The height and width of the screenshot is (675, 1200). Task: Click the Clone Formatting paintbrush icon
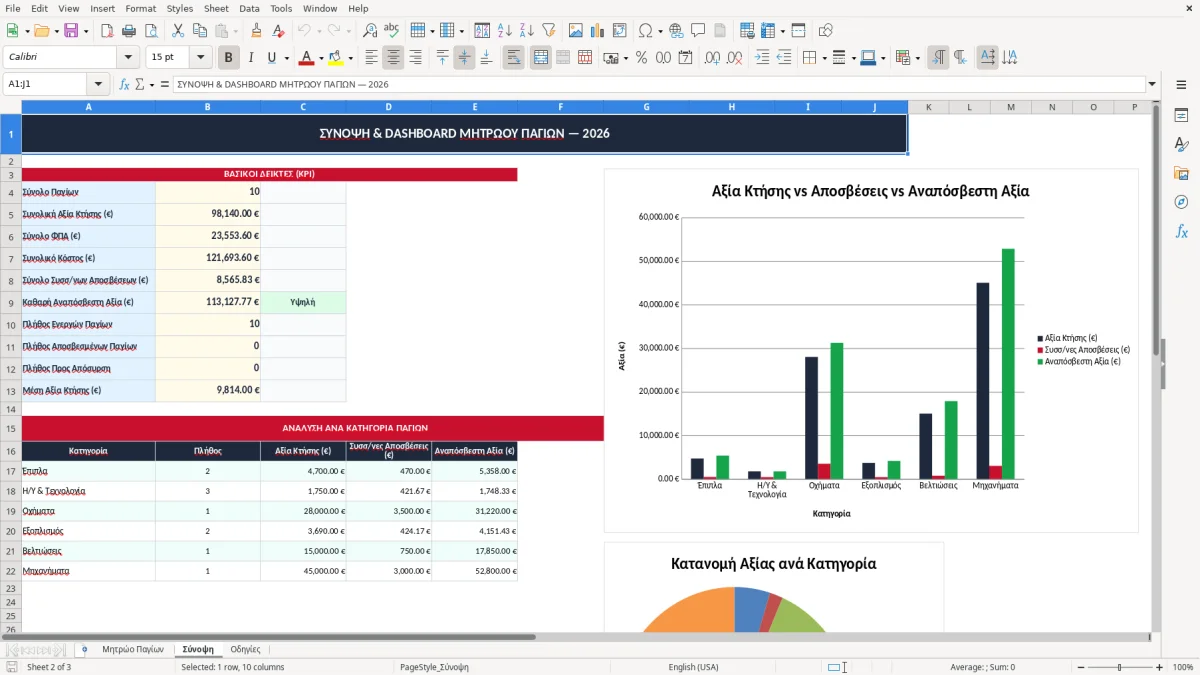click(x=256, y=31)
